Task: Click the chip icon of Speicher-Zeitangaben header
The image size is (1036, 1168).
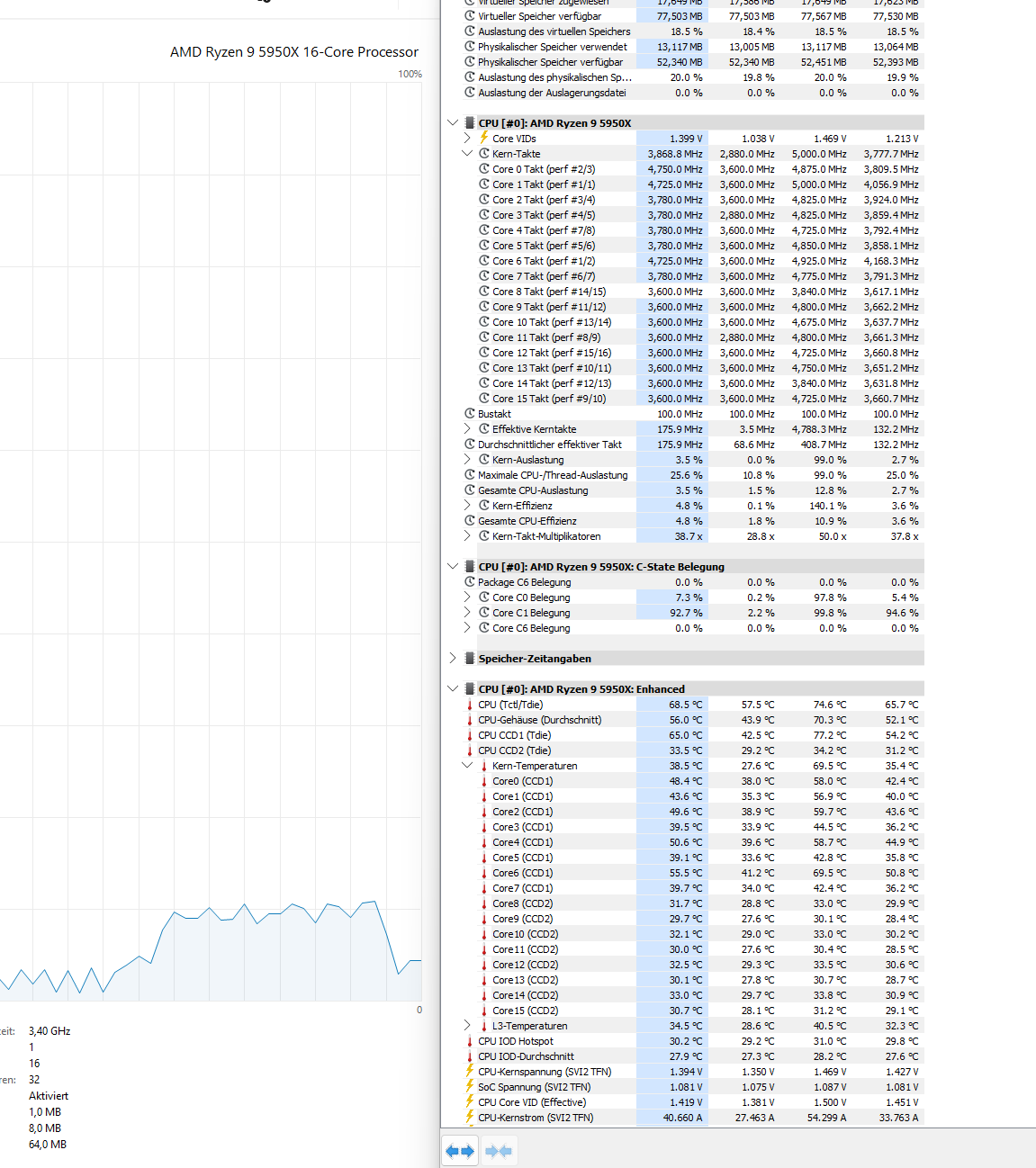Action: click(x=470, y=659)
